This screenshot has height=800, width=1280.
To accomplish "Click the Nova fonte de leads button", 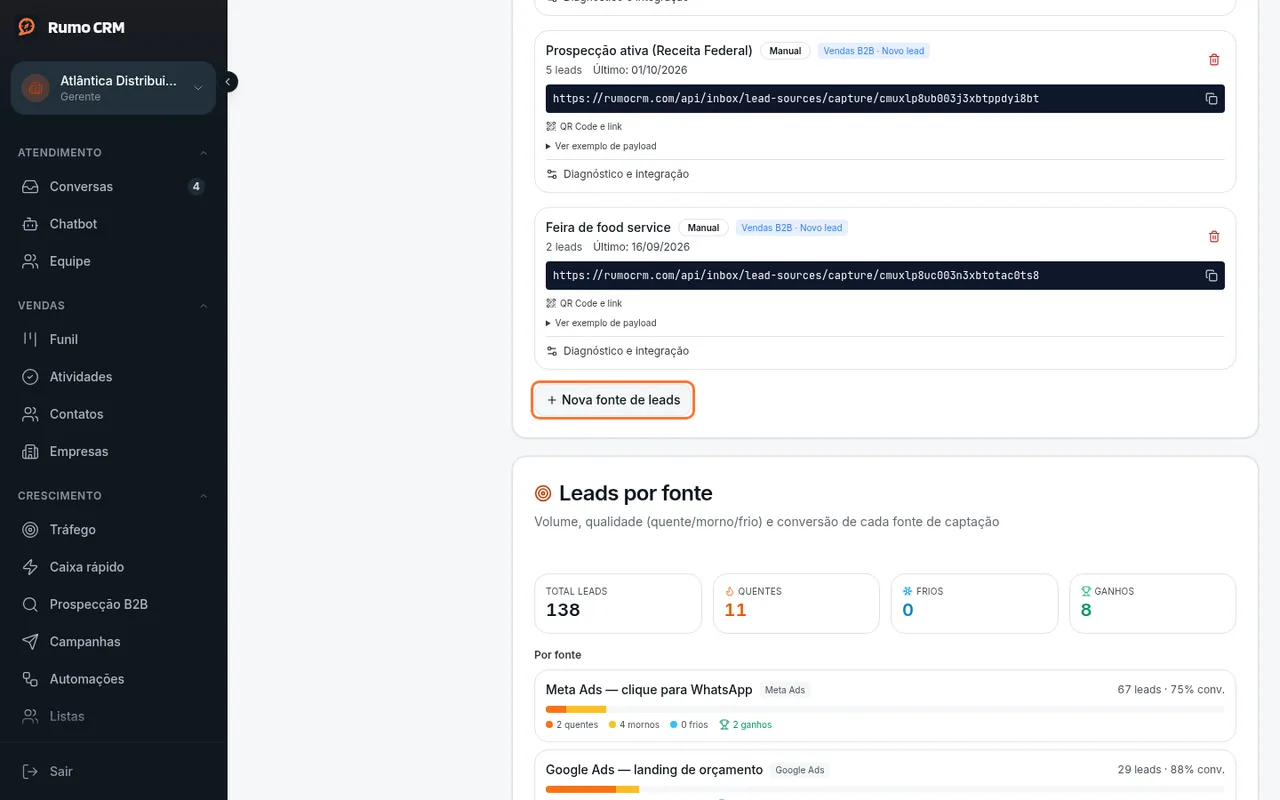I will click(613, 400).
